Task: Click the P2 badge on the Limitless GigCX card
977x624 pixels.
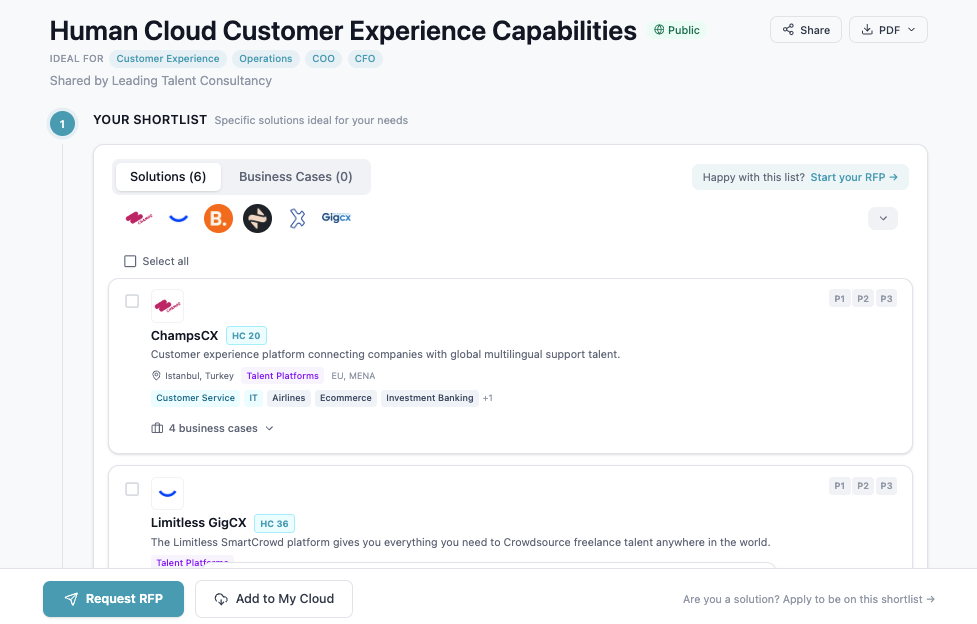Action: [863, 486]
